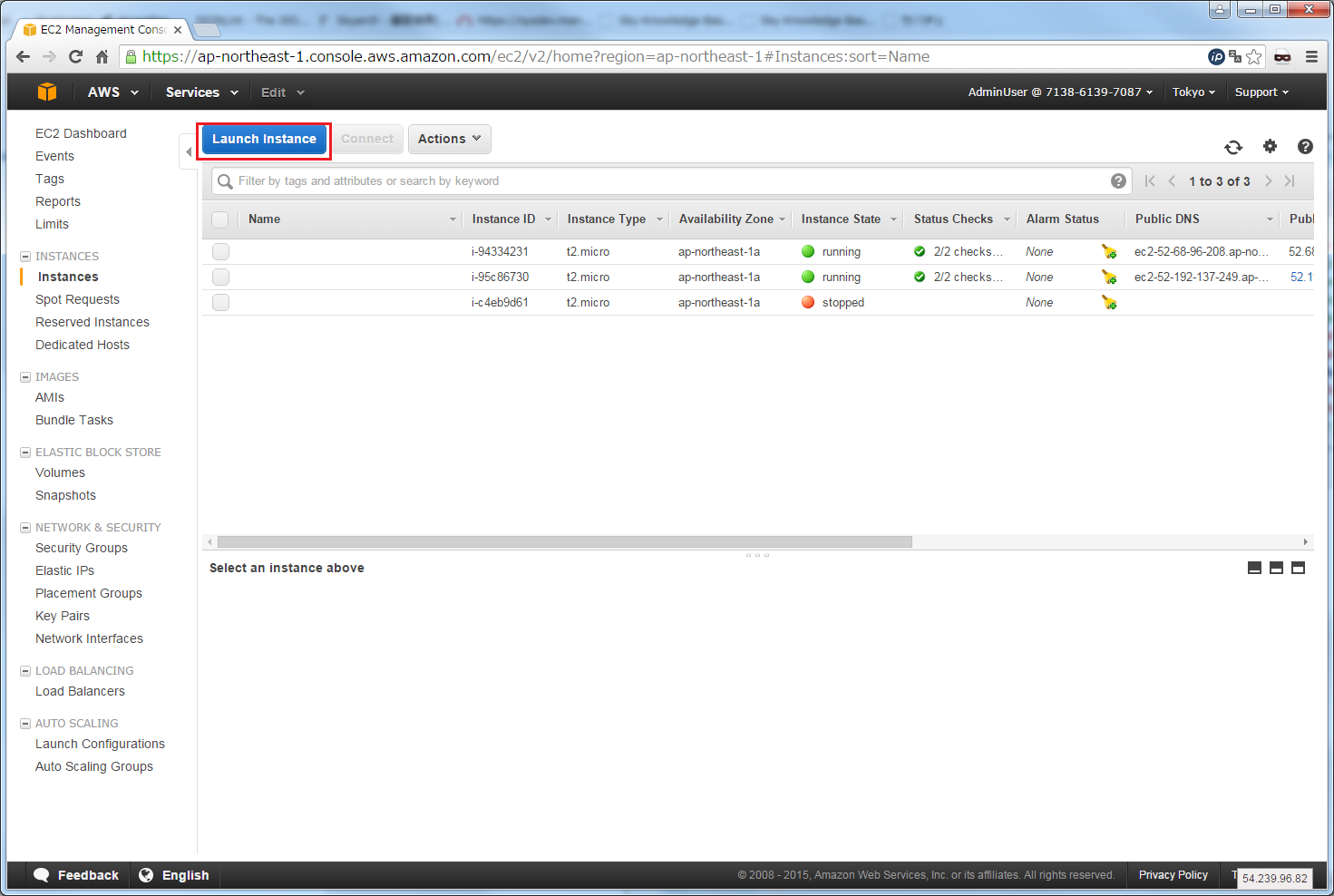Open the Edit dropdown in the top bar
This screenshot has height=896, width=1334.
coord(283,93)
